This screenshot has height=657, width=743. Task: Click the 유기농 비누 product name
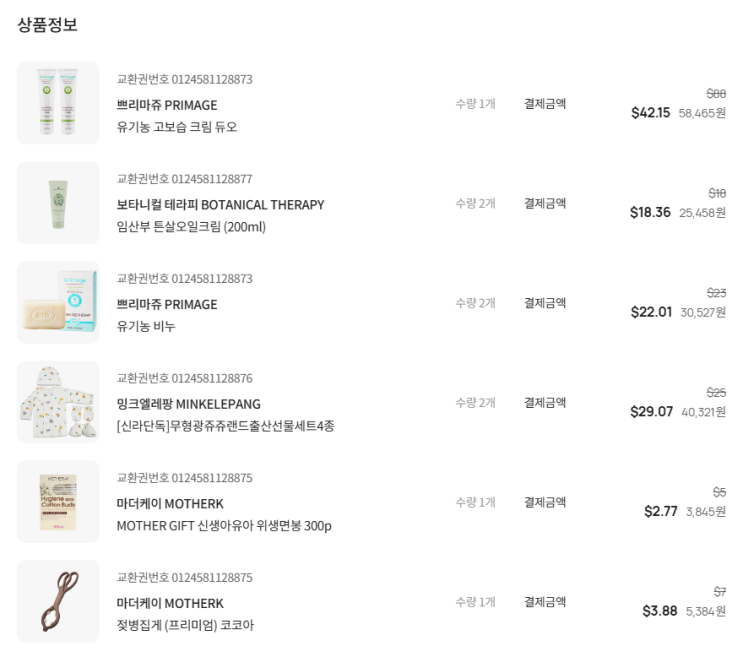[146, 326]
